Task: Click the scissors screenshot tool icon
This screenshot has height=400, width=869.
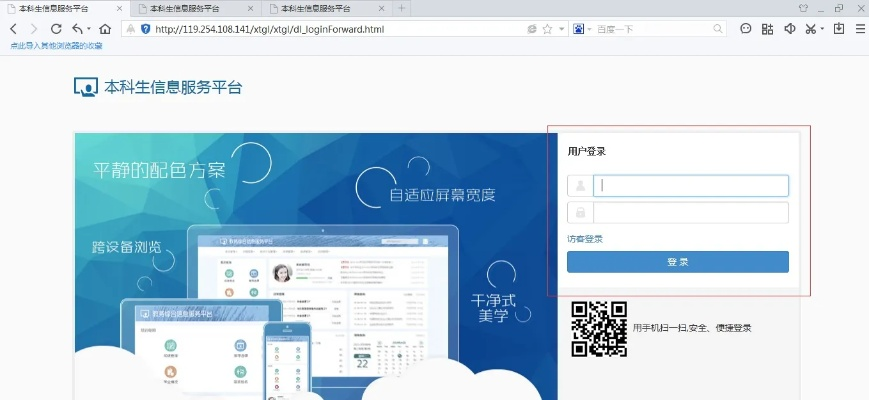Action: coord(811,29)
